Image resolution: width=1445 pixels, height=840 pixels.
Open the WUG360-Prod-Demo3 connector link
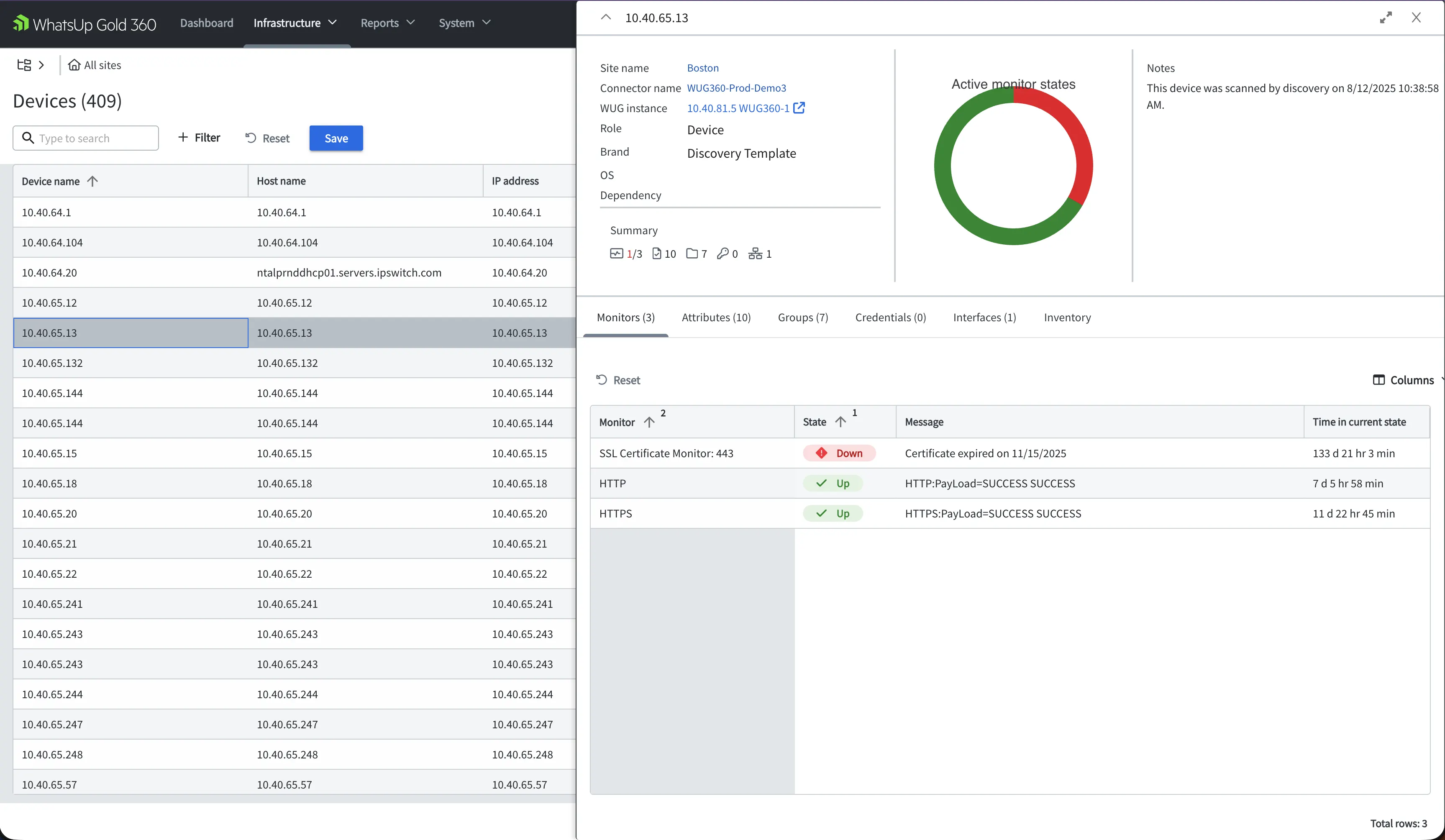pyautogui.click(x=736, y=88)
